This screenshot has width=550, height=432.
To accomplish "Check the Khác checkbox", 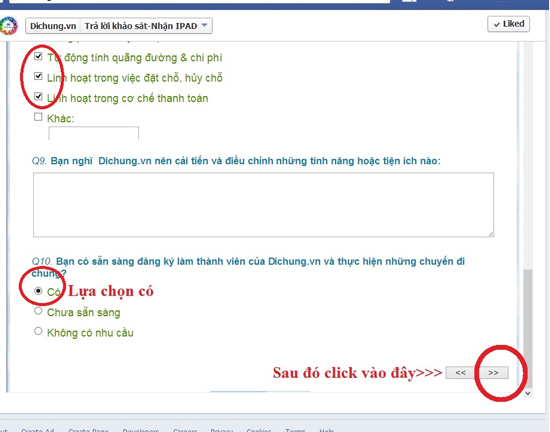I will [38, 117].
